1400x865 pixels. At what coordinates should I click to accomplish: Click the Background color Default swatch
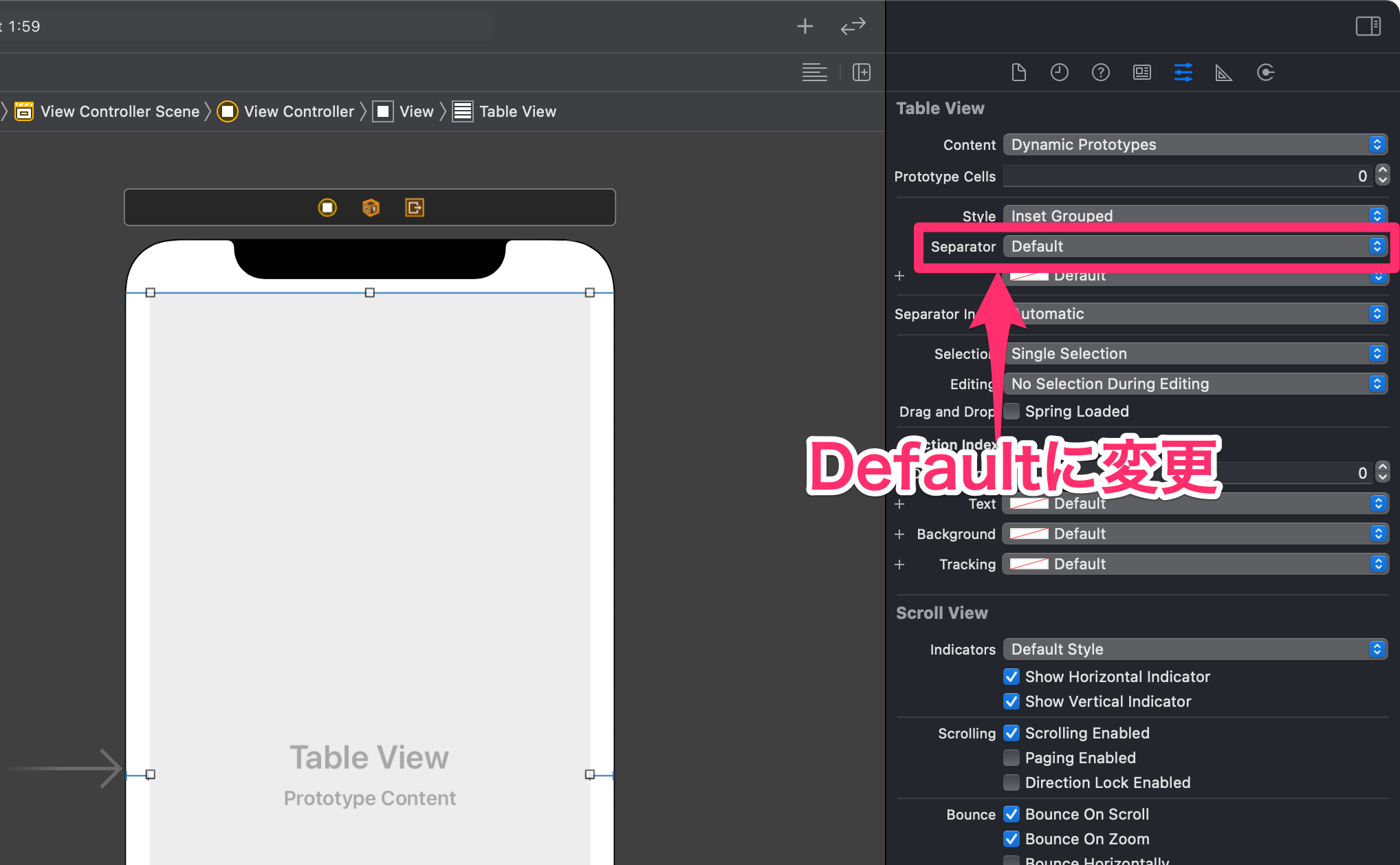click(1029, 534)
